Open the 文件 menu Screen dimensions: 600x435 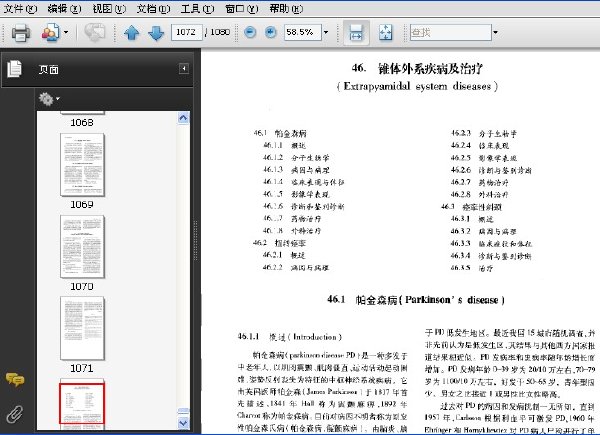(20, 8)
